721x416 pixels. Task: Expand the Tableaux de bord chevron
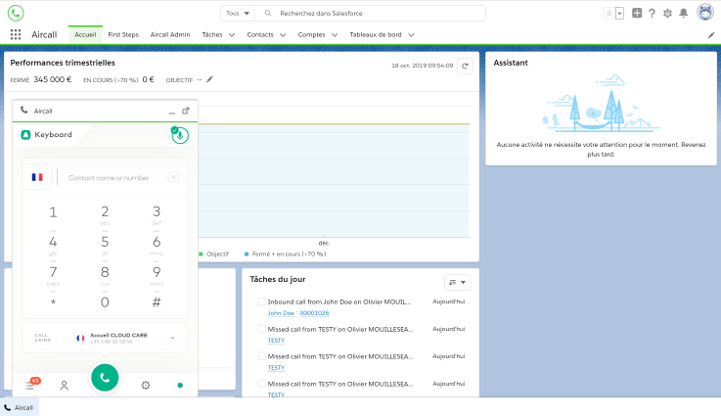click(x=411, y=35)
